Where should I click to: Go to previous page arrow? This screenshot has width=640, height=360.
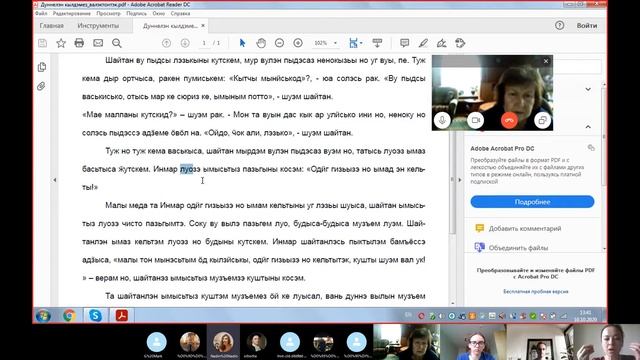tap(166, 43)
